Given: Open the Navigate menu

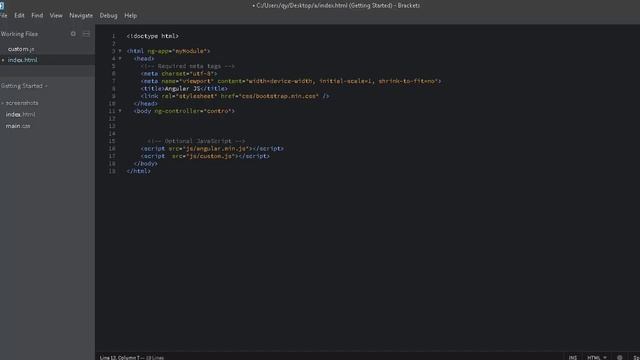Looking at the screenshot, I should [81, 16].
